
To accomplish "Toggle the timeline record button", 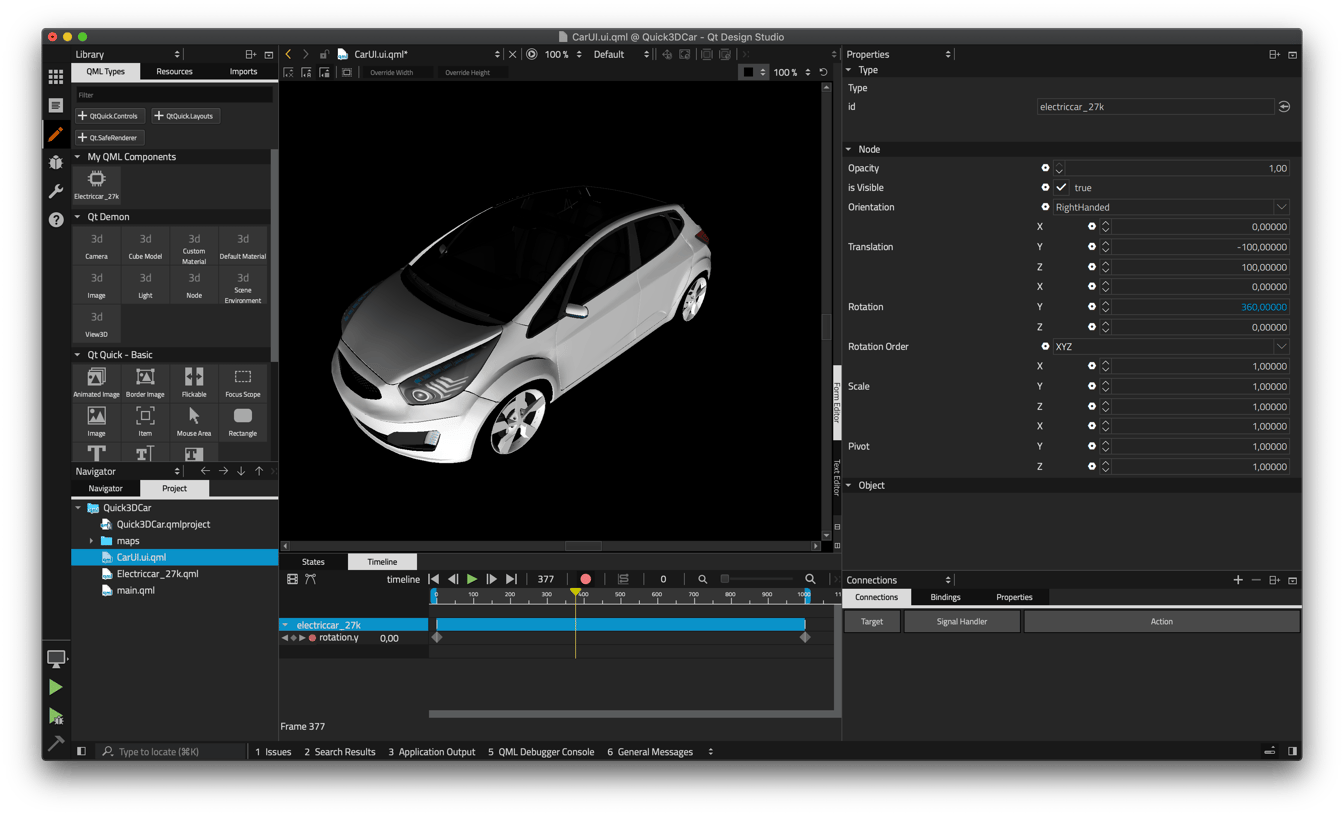I will click(x=585, y=579).
